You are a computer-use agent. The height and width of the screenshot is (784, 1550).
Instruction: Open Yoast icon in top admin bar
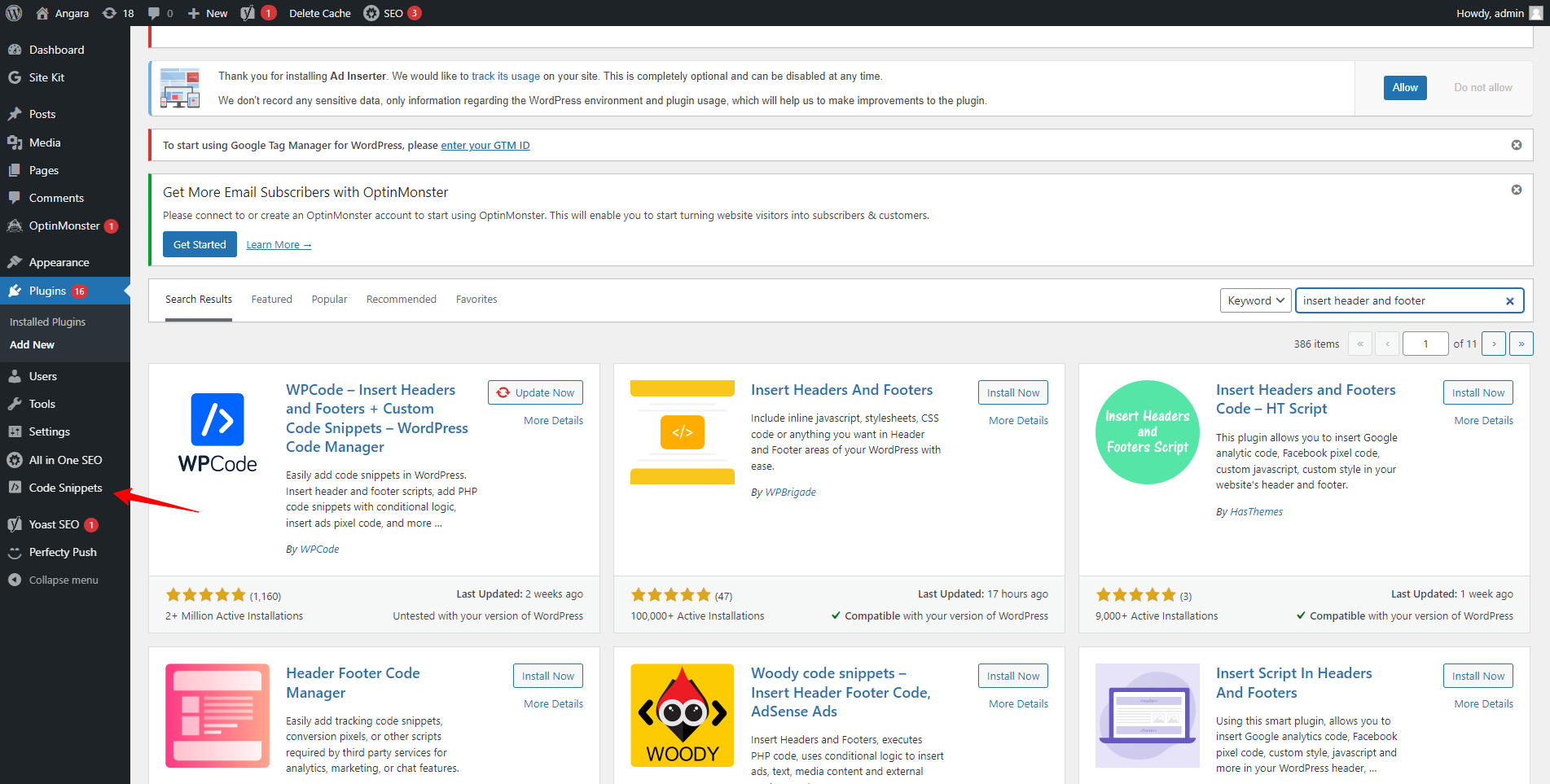click(248, 13)
